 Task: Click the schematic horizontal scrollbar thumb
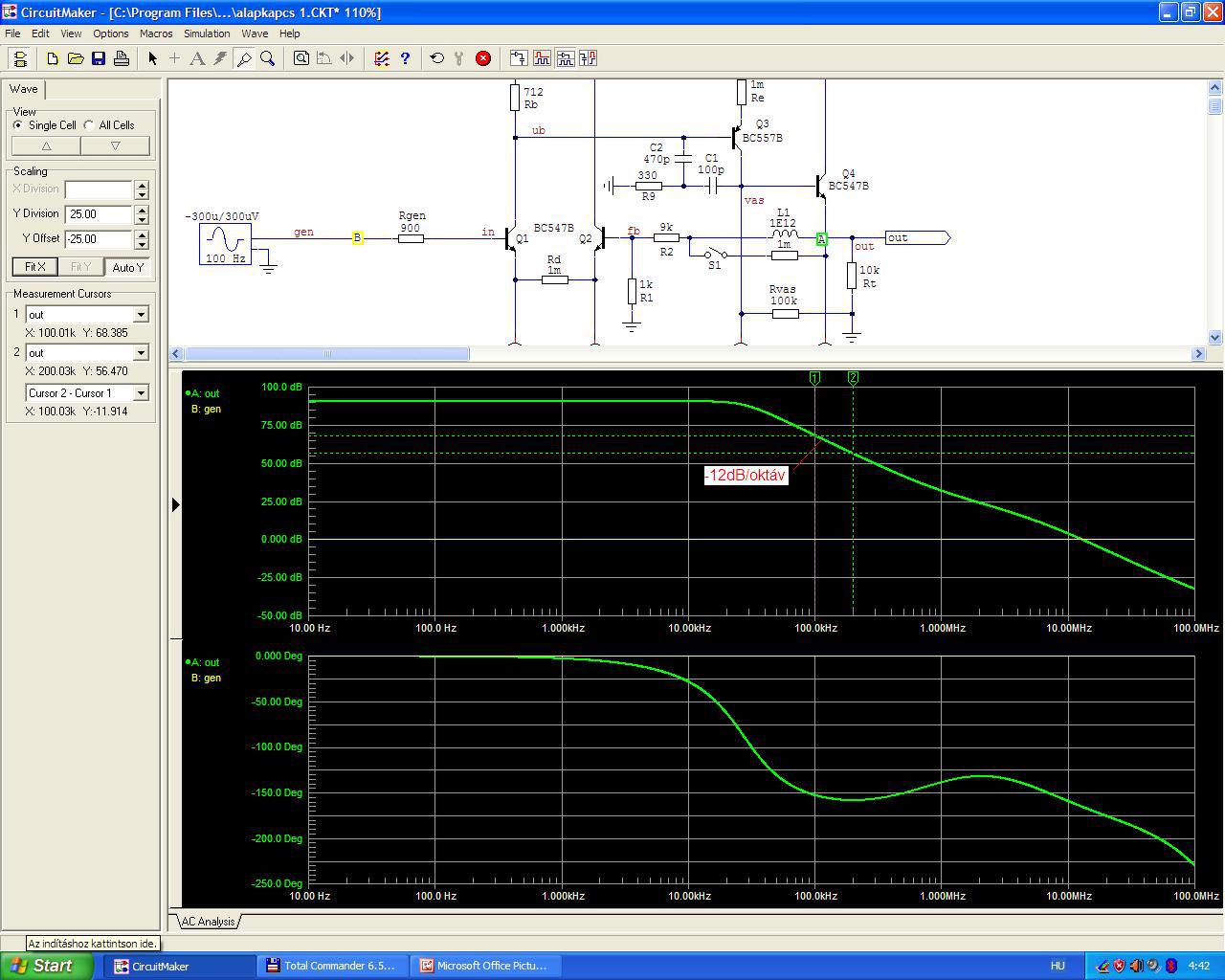pos(326,354)
